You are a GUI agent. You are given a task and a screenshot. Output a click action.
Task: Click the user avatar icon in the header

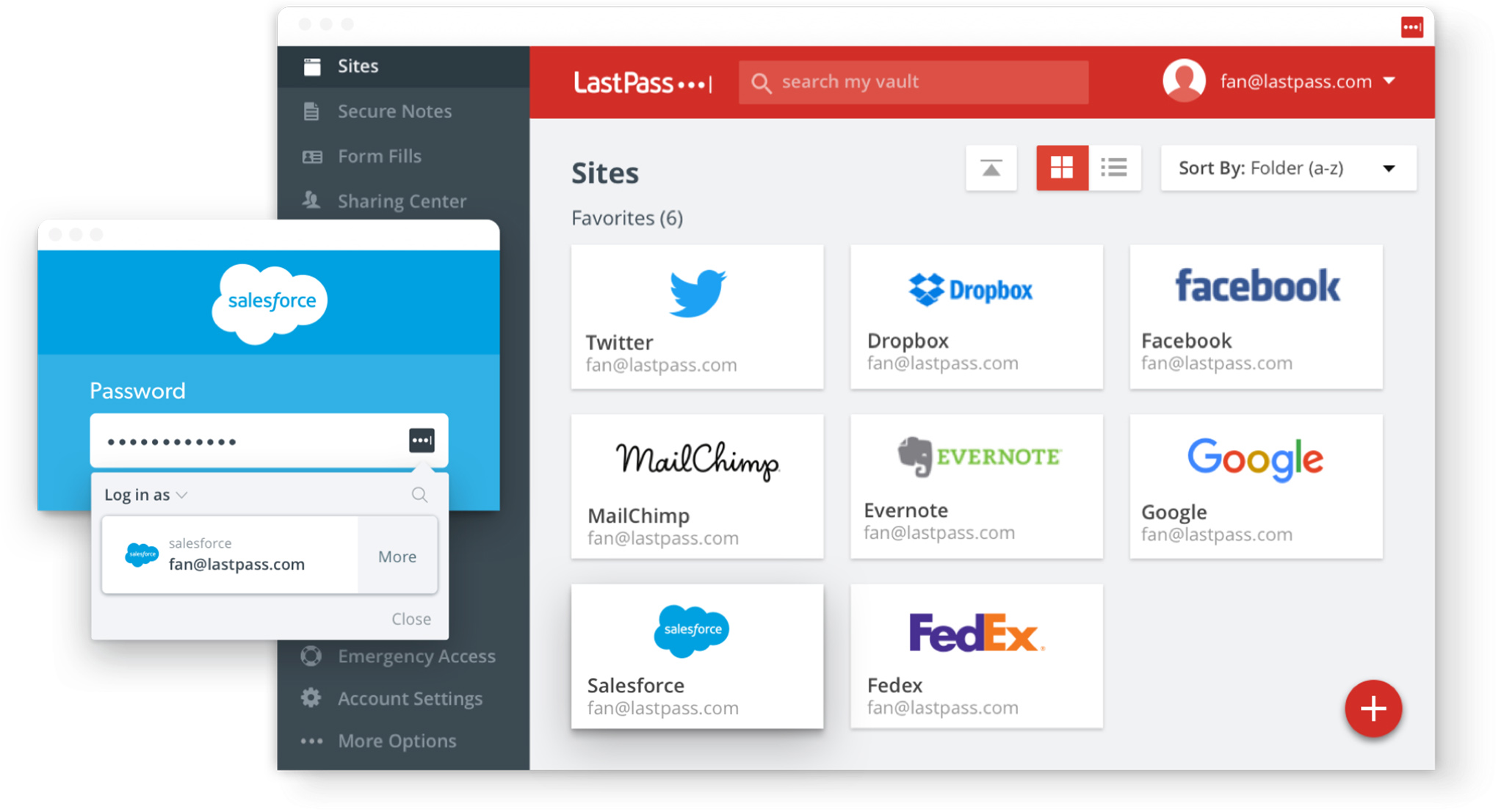click(x=1184, y=81)
